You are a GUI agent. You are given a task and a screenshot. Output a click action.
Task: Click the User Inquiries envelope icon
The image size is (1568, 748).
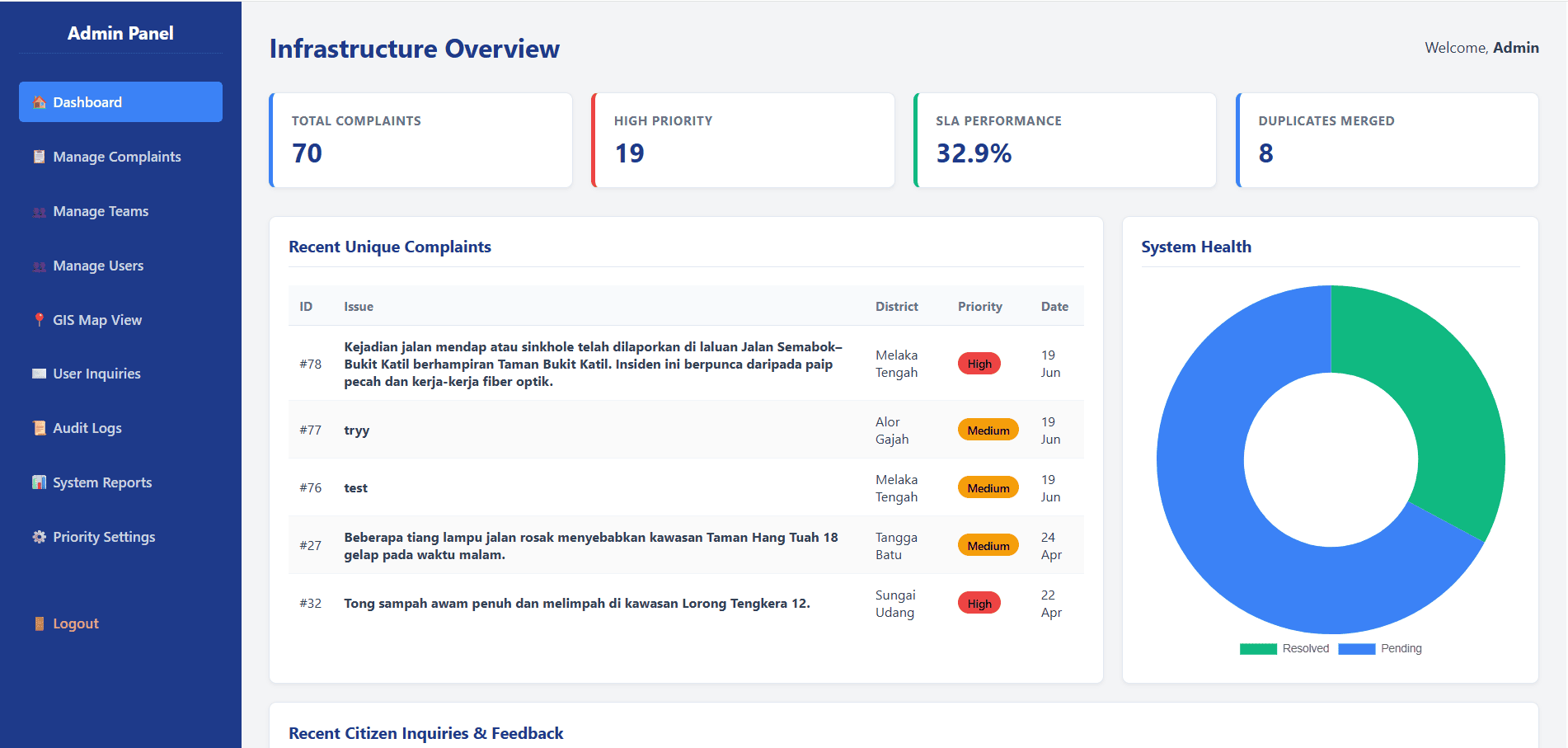pyautogui.click(x=39, y=374)
